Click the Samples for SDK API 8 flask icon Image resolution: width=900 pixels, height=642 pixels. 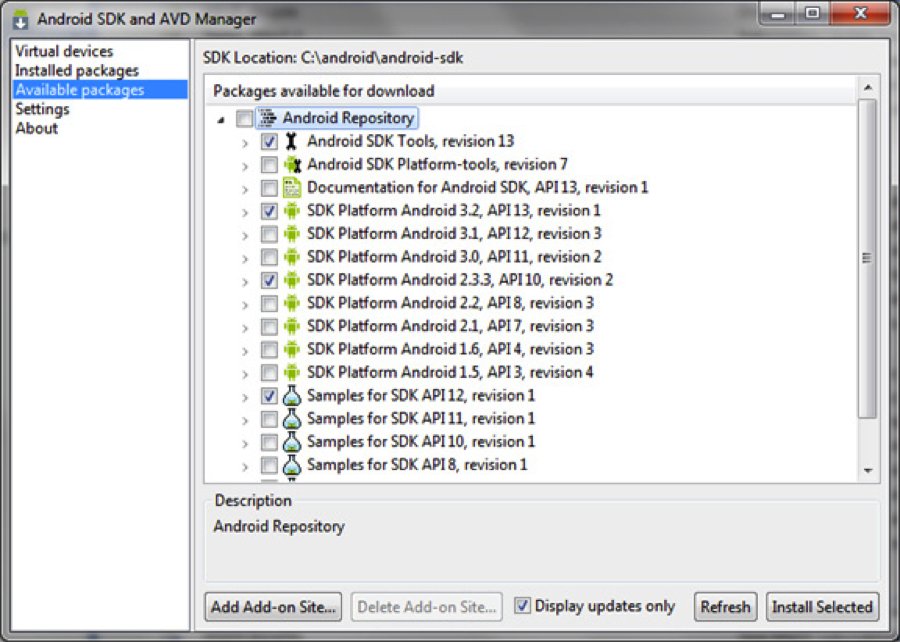click(291, 465)
